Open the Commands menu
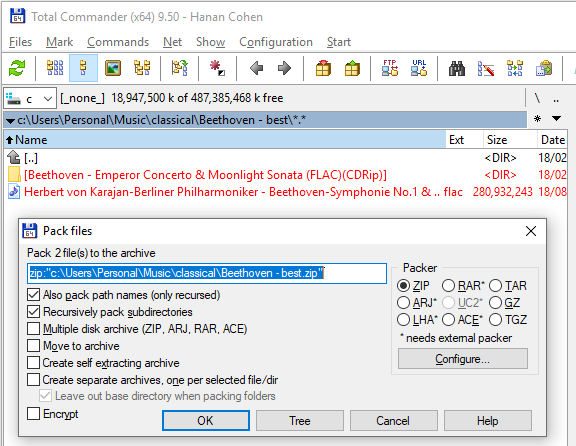 pyautogui.click(x=118, y=42)
